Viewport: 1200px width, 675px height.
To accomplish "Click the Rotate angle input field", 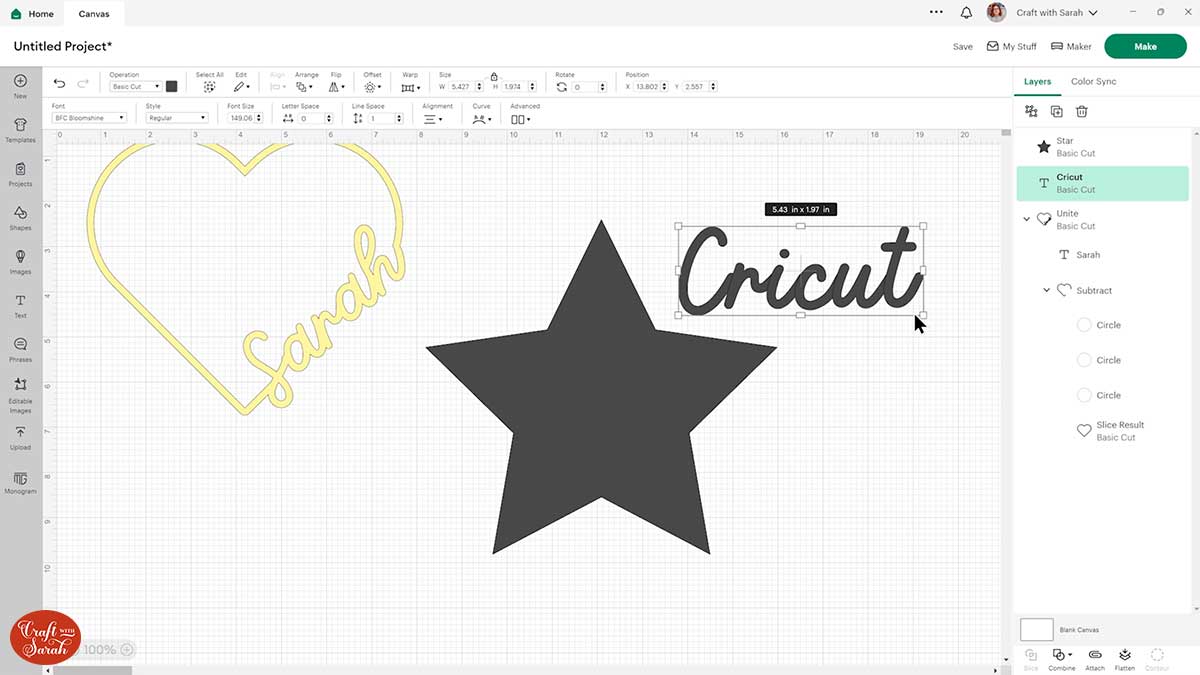I will coord(584,87).
